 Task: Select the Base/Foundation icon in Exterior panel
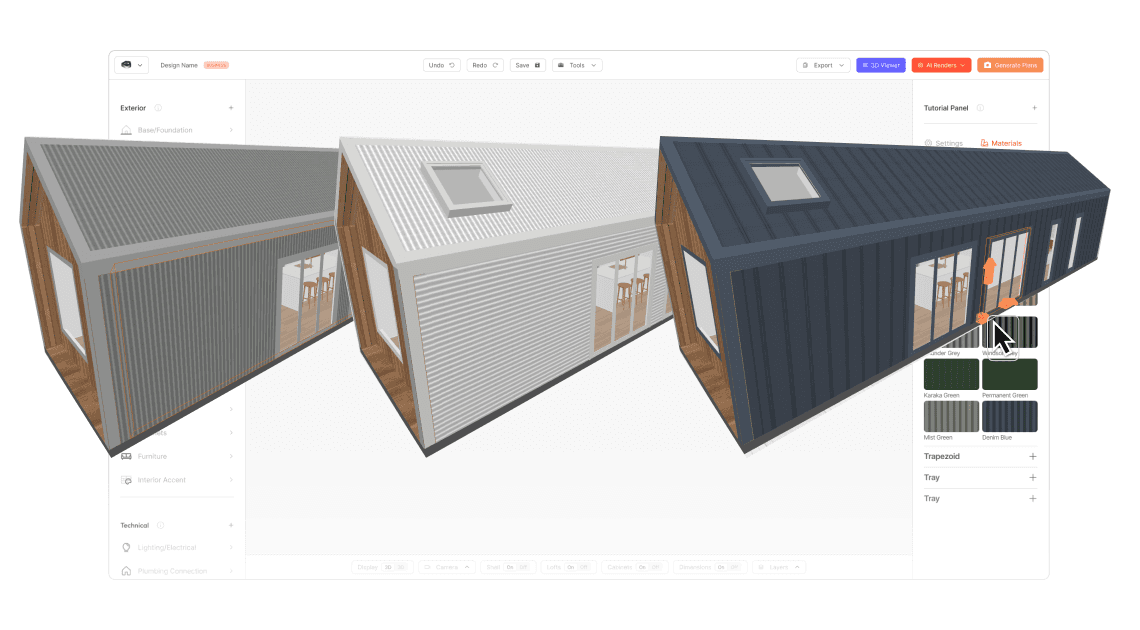coord(125,130)
